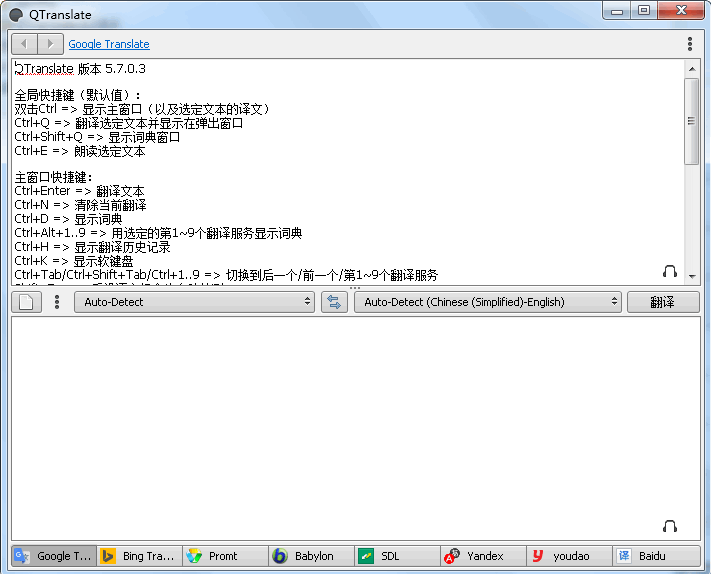Switch to the Baidu service tab
The width and height of the screenshot is (711, 574).
tap(656, 556)
